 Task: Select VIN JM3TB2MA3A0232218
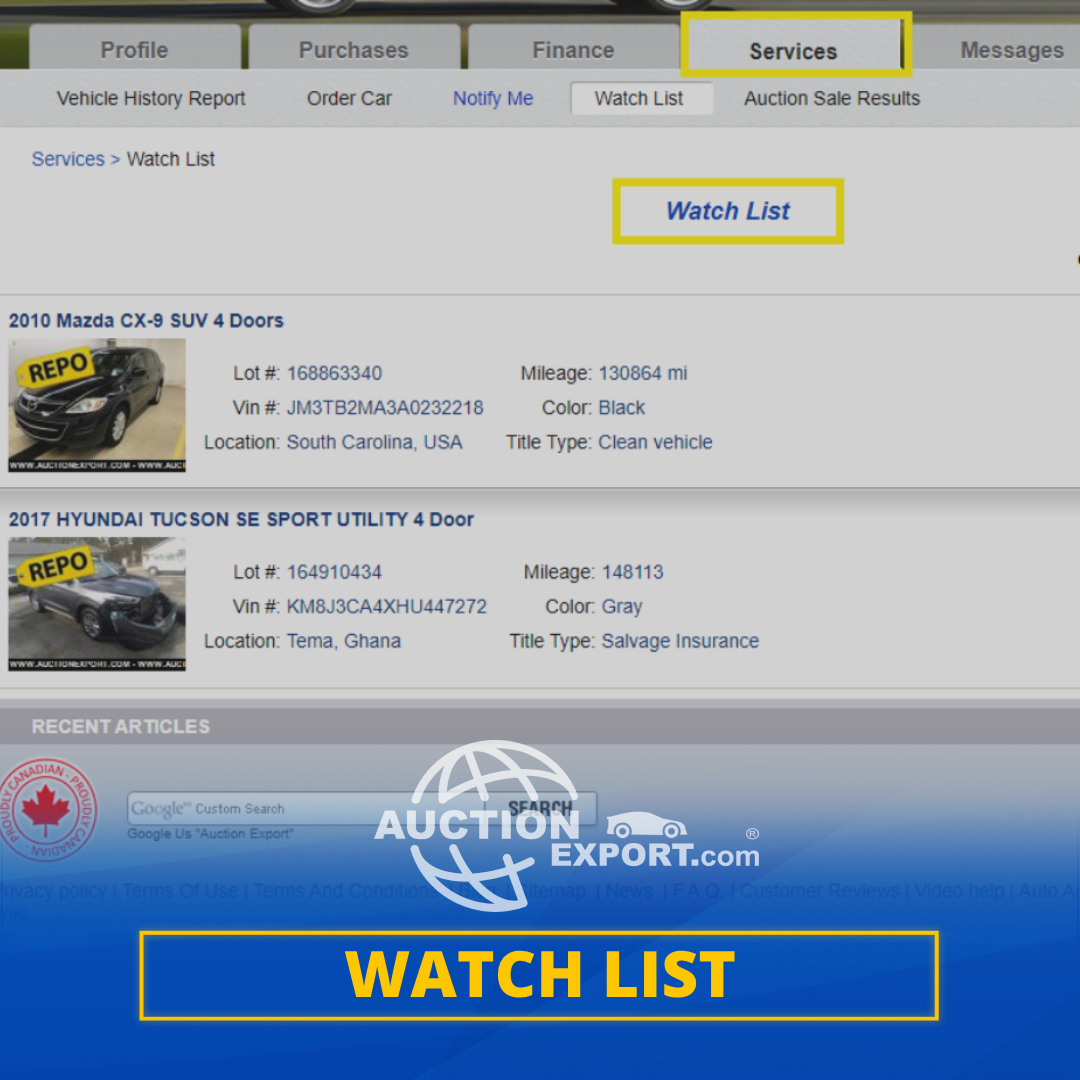(385, 408)
